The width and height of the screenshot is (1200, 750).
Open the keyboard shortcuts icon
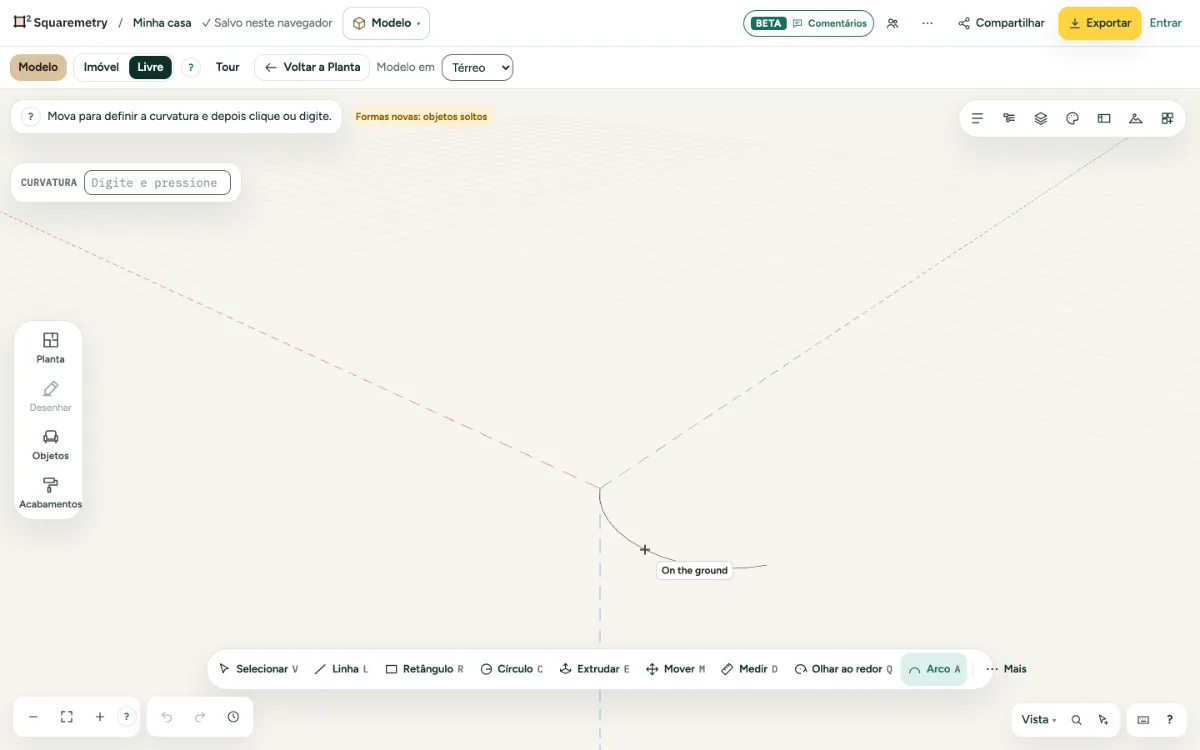pyautogui.click(x=1143, y=720)
